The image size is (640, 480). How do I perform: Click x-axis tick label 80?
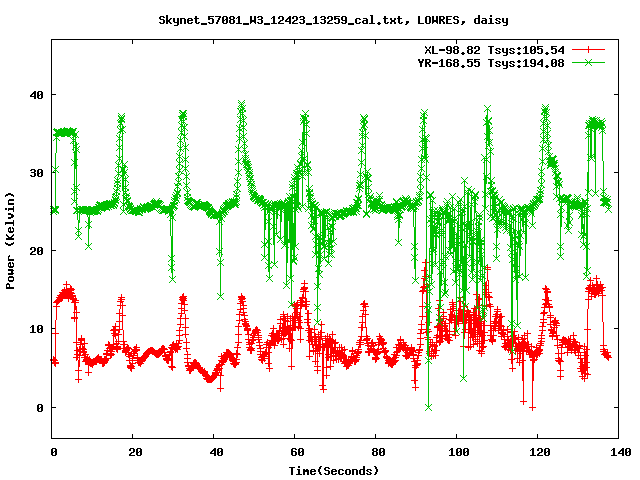click(378, 452)
